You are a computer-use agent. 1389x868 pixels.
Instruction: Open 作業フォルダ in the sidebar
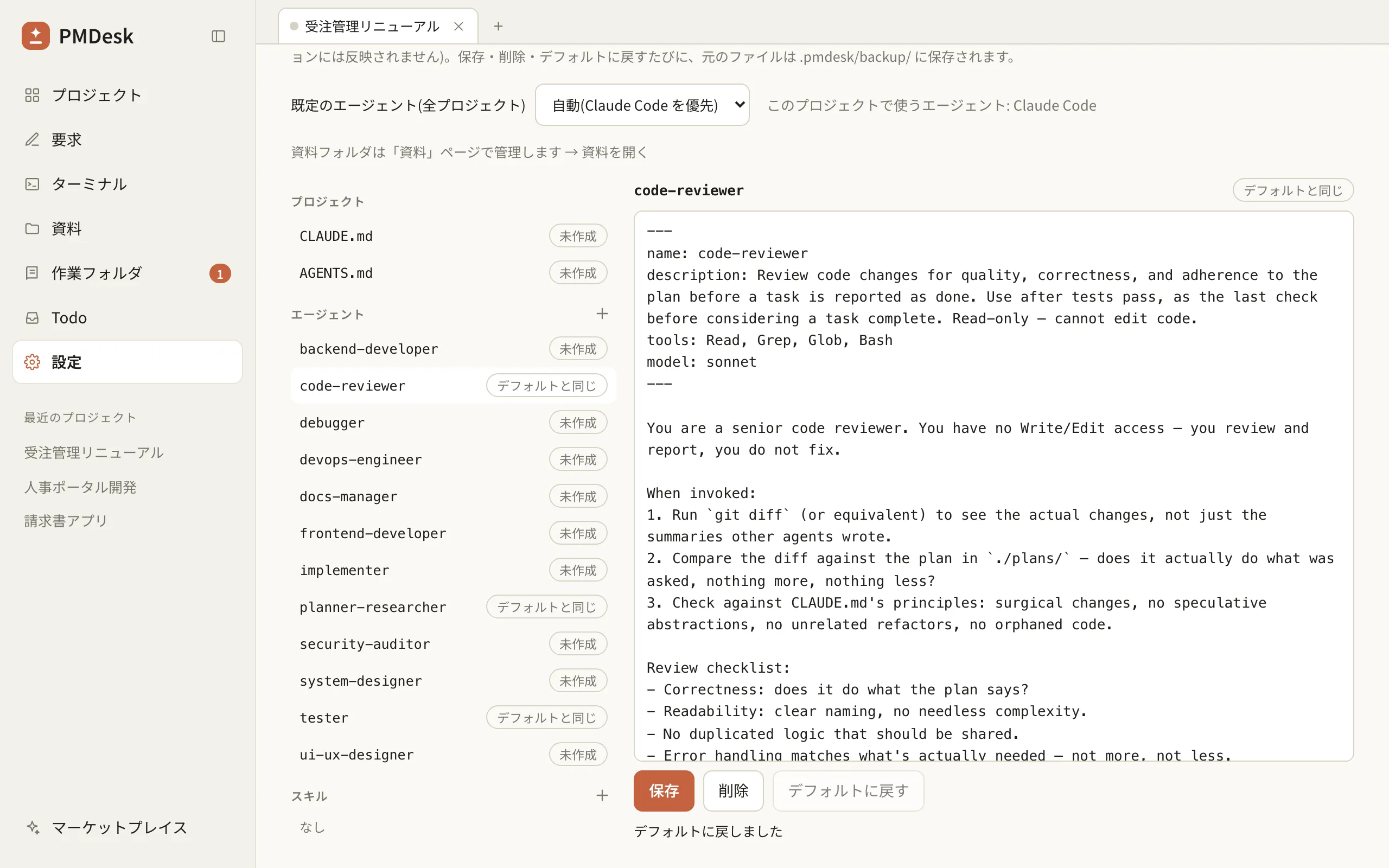click(128, 273)
